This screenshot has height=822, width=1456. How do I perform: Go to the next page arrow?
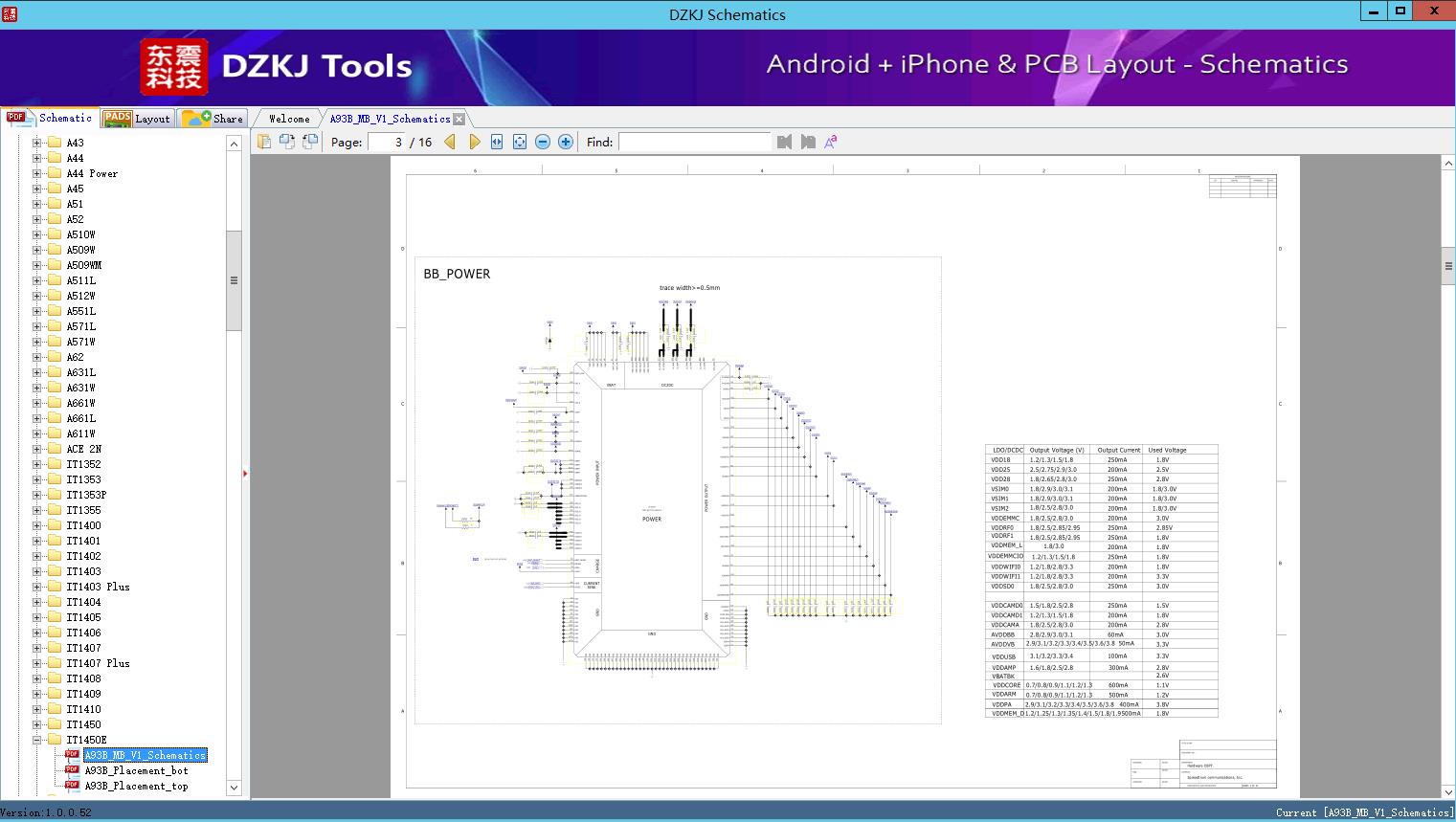pos(474,142)
